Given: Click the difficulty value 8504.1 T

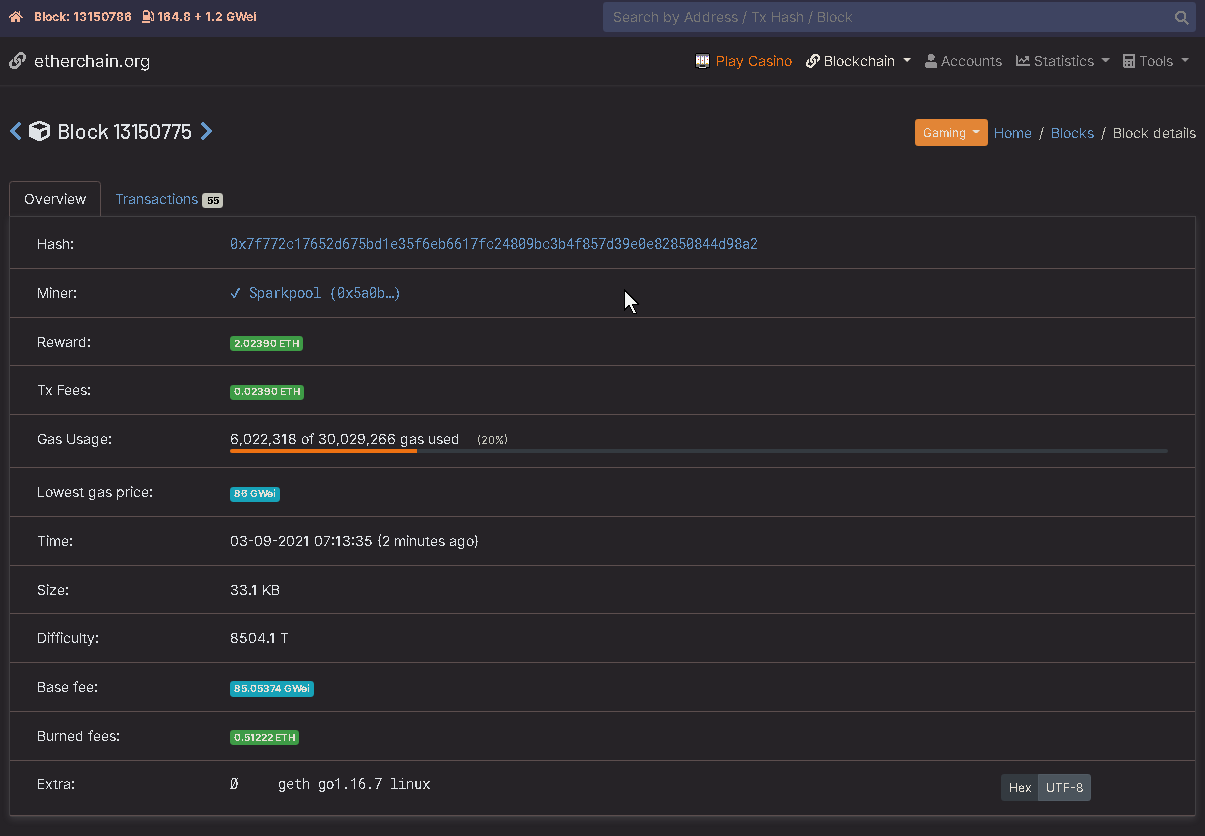Looking at the screenshot, I should click(x=259, y=638).
